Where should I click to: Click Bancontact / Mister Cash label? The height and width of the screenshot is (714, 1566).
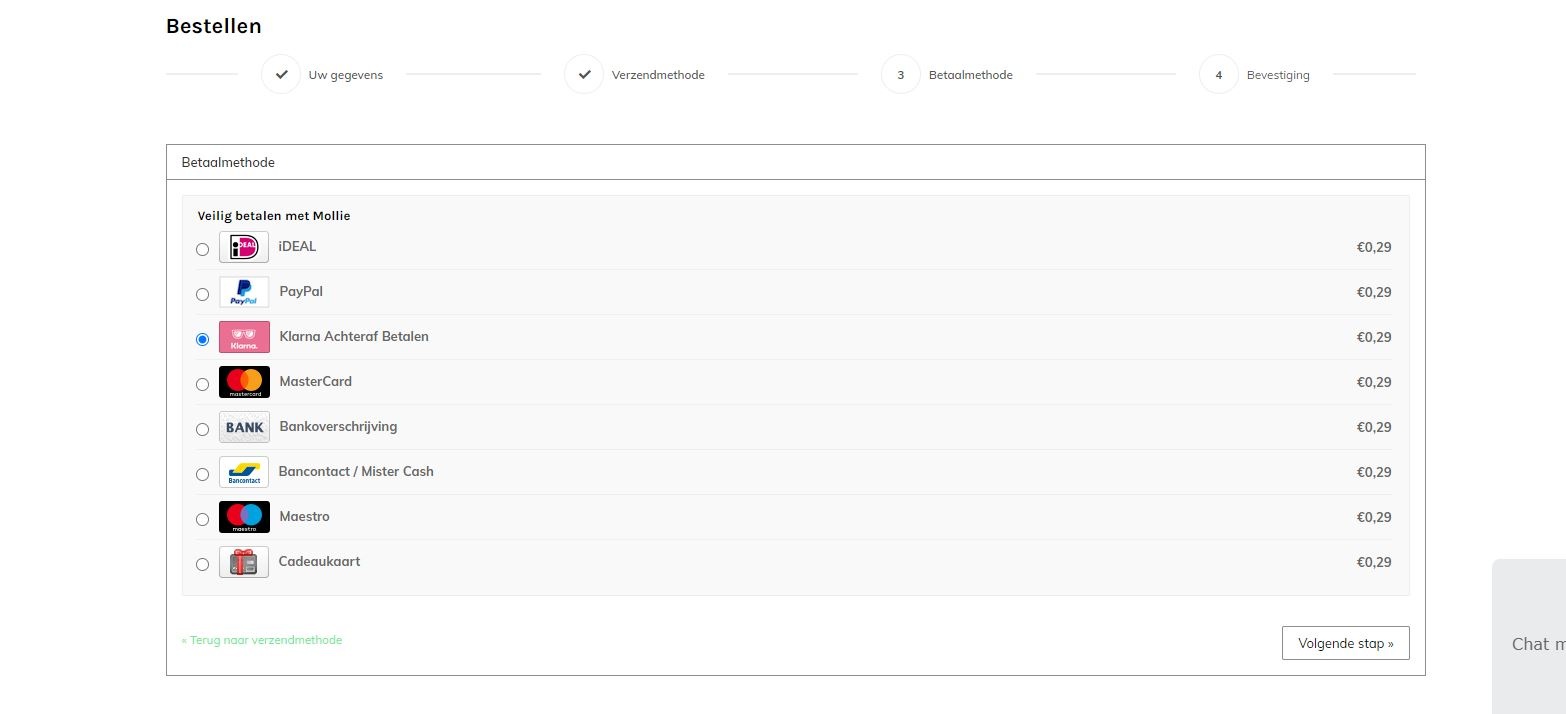click(x=356, y=471)
